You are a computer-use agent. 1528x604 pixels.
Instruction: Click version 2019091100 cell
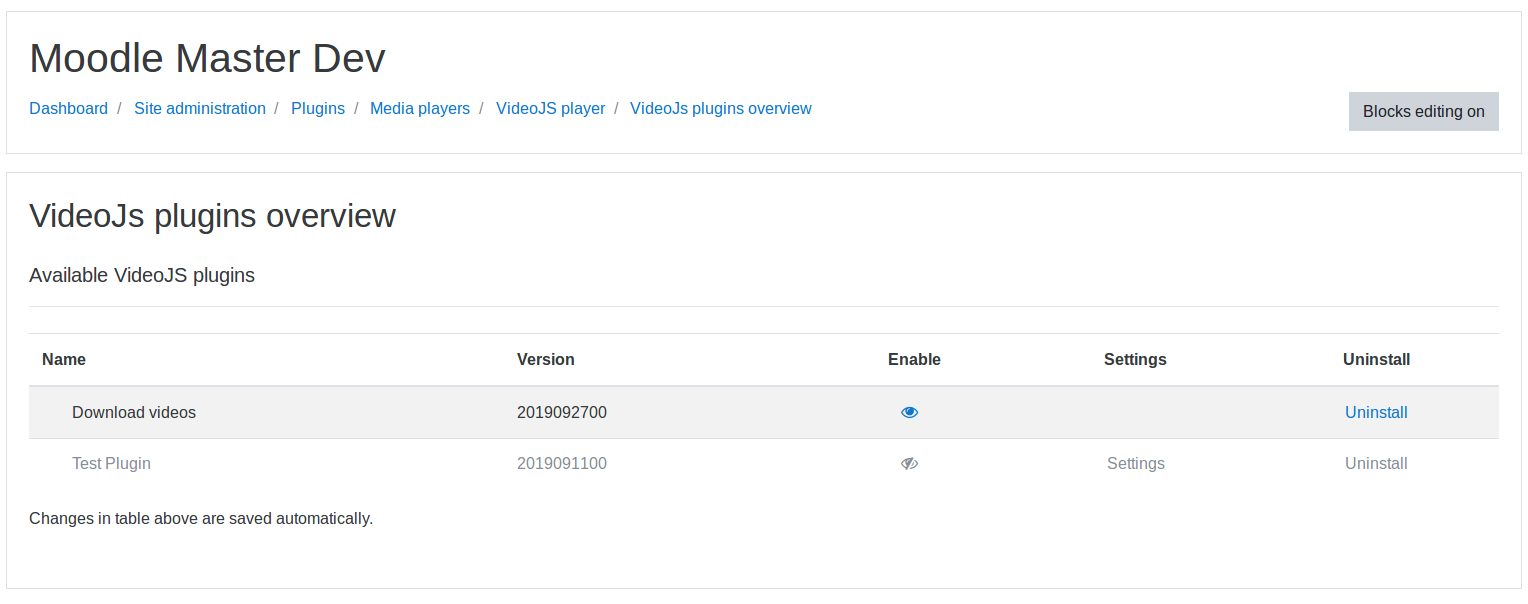(x=562, y=463)
